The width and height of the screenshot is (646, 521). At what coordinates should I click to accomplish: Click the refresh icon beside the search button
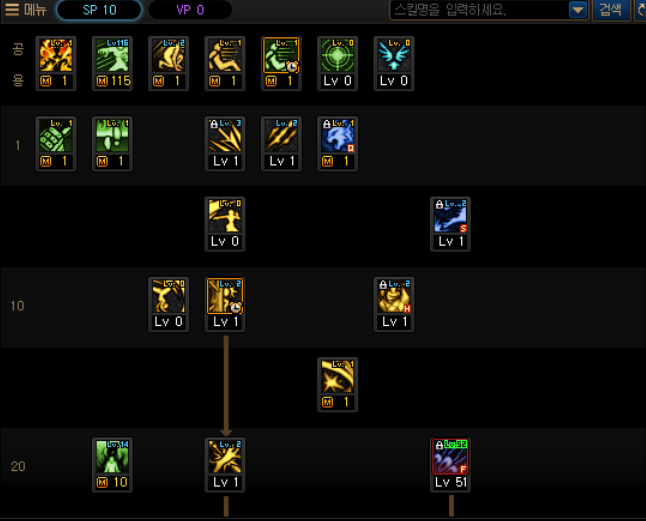click(x=640, y=10)
